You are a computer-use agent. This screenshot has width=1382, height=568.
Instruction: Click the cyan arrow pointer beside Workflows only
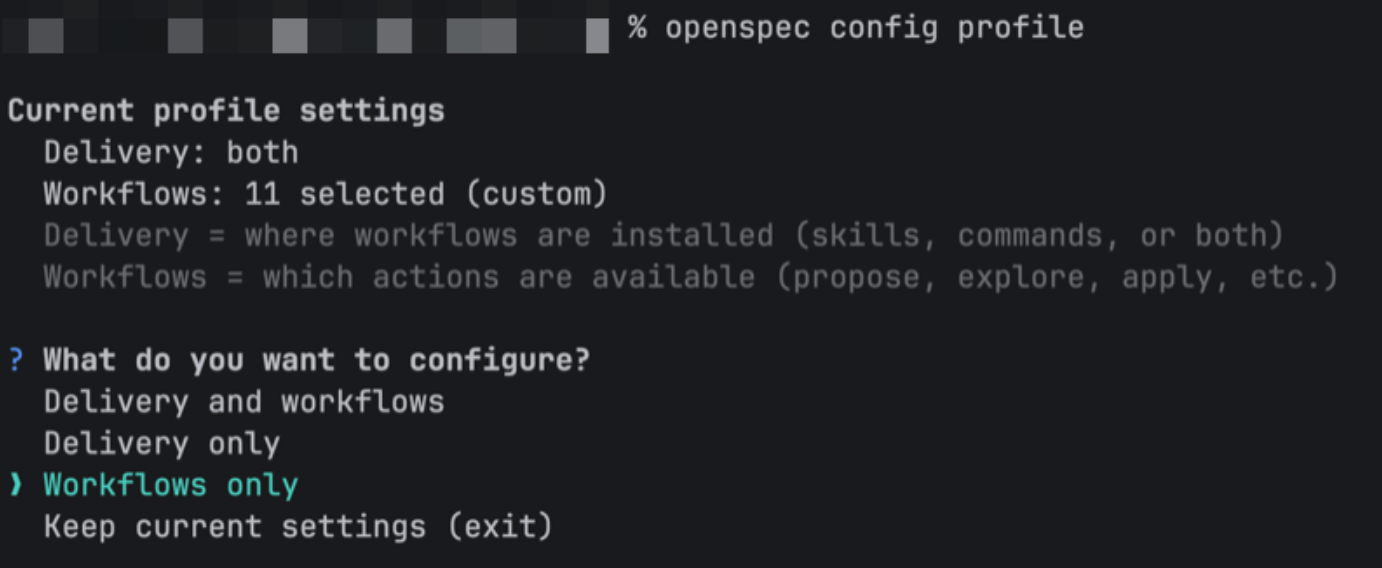(x=15, y=485)
